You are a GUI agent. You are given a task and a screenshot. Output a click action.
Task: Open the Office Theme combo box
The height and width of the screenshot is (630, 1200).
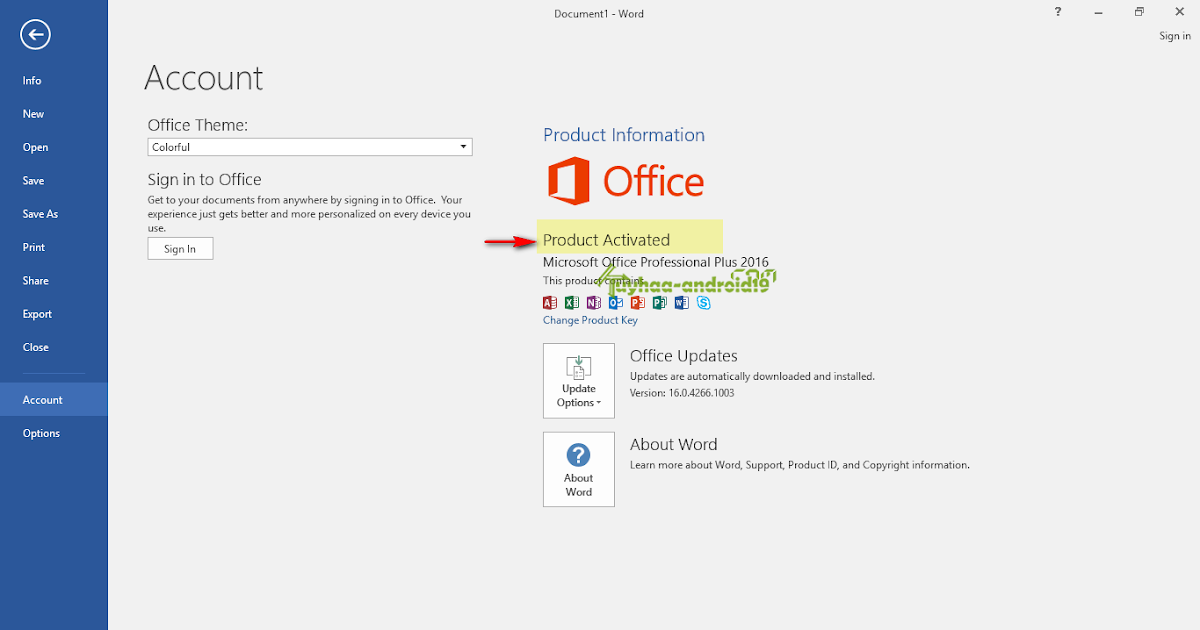[310, 147]
